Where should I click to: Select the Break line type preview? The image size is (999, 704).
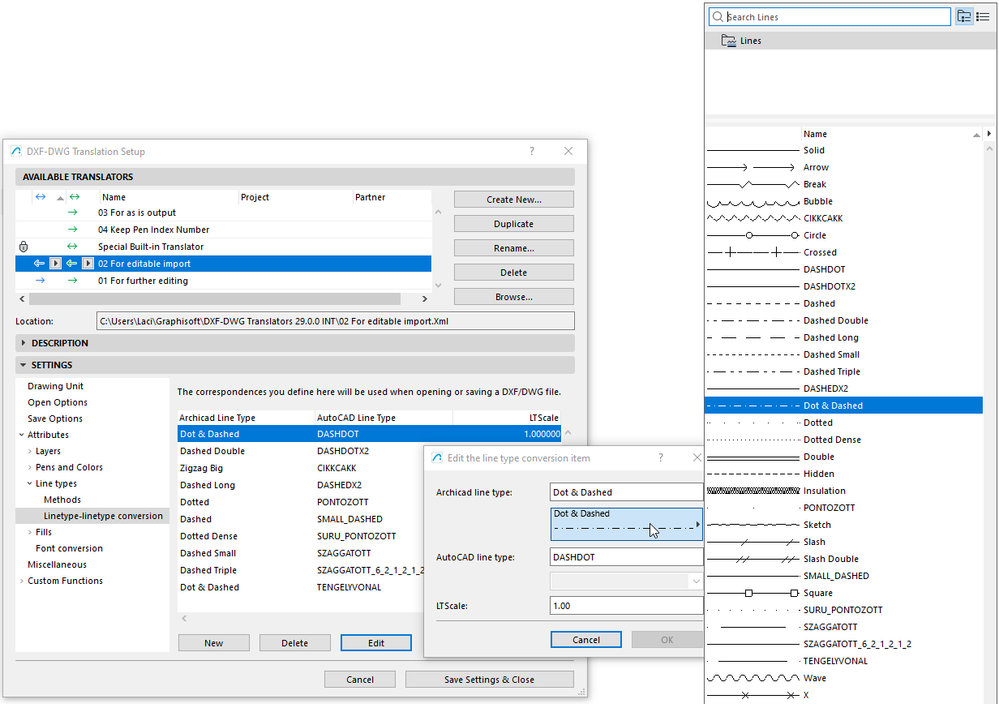[752, 184]
